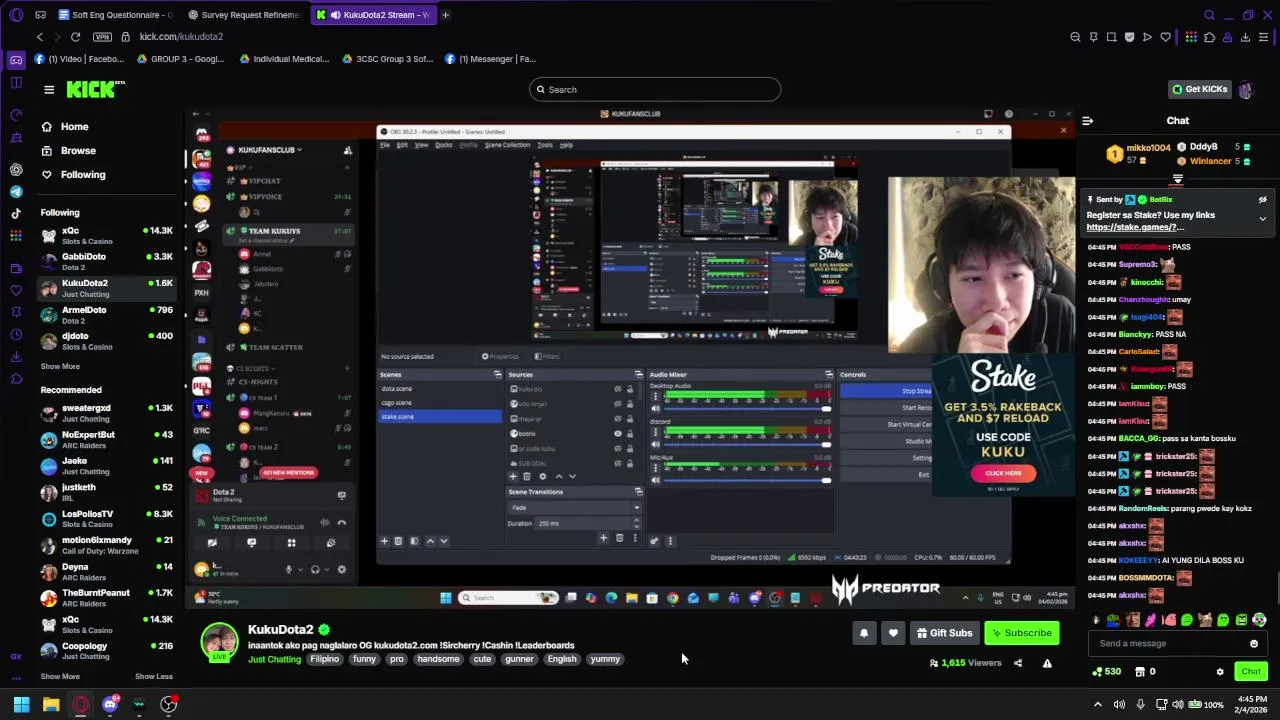Click Gift Subs button
This screenshot has width=1280, height=720.
pyautogui.click(x=945, y=633)
